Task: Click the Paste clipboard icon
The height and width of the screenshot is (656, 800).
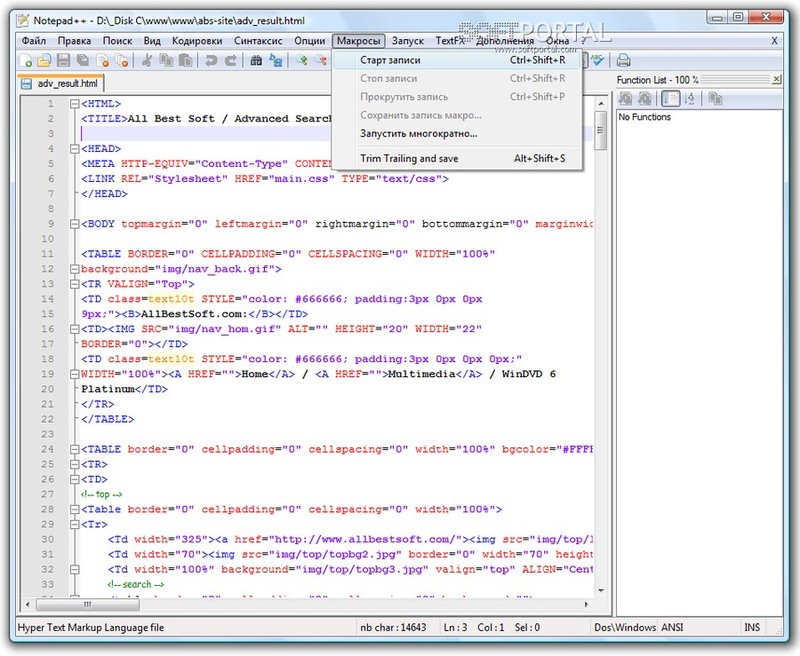Action: [186, 61]
